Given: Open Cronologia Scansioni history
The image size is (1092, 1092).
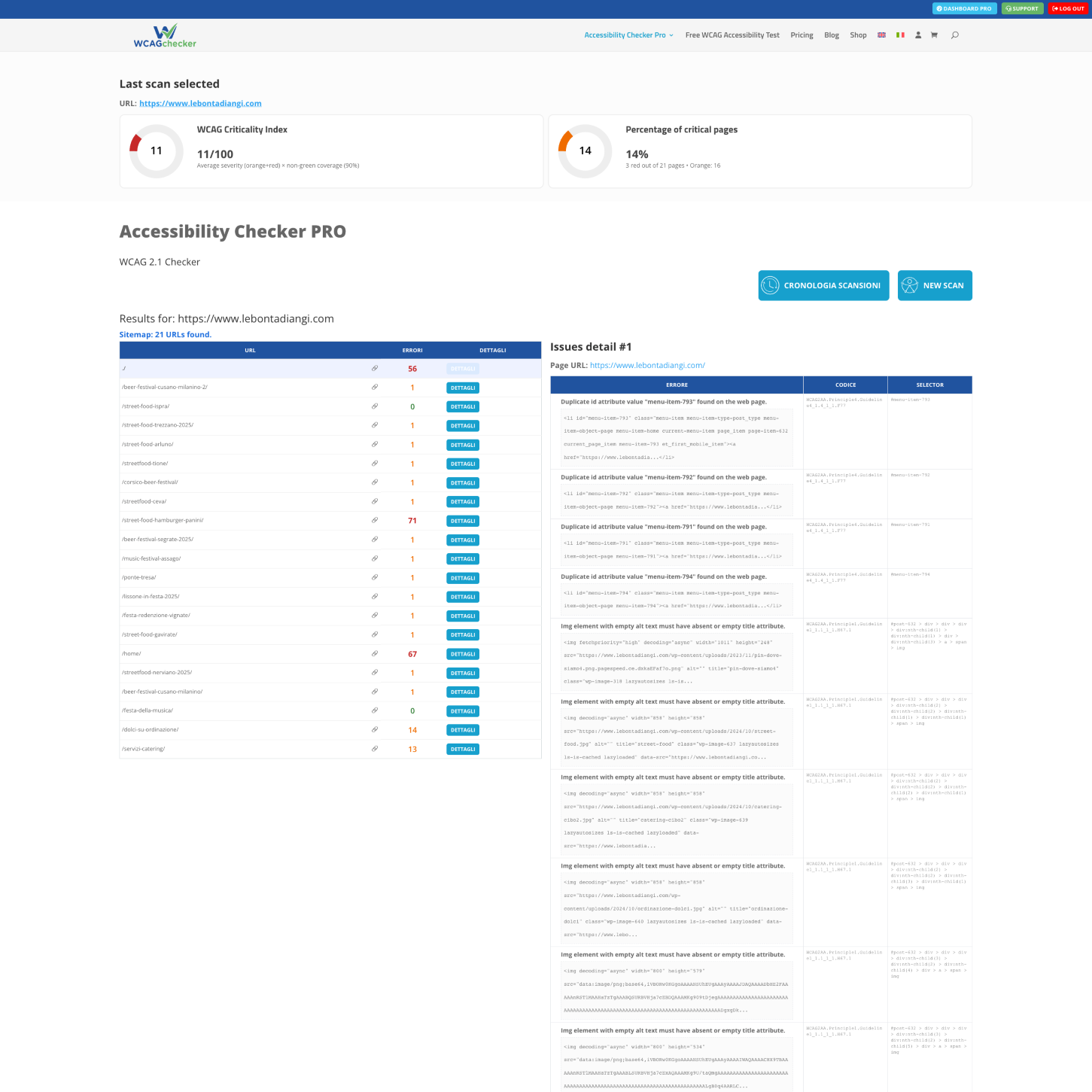Looking at the screenshot, I should click(823, 285).
